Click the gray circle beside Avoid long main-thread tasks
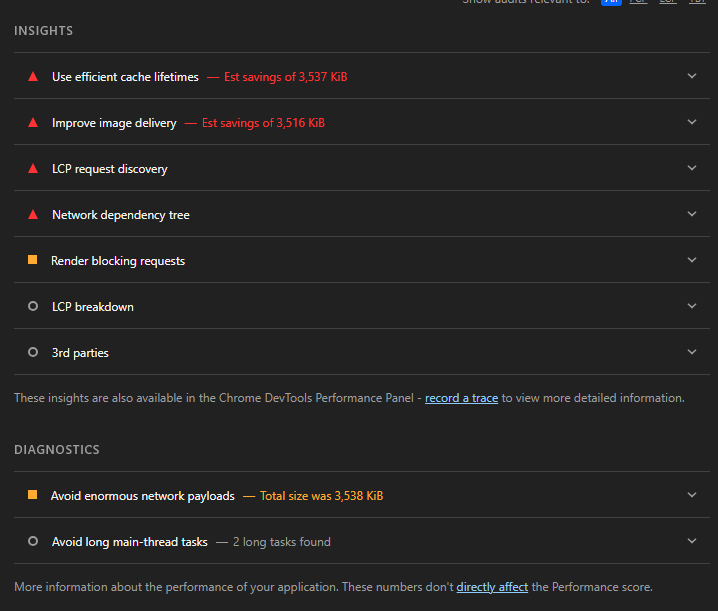This screenshot has height=611, width=718. tap(33, 542)
